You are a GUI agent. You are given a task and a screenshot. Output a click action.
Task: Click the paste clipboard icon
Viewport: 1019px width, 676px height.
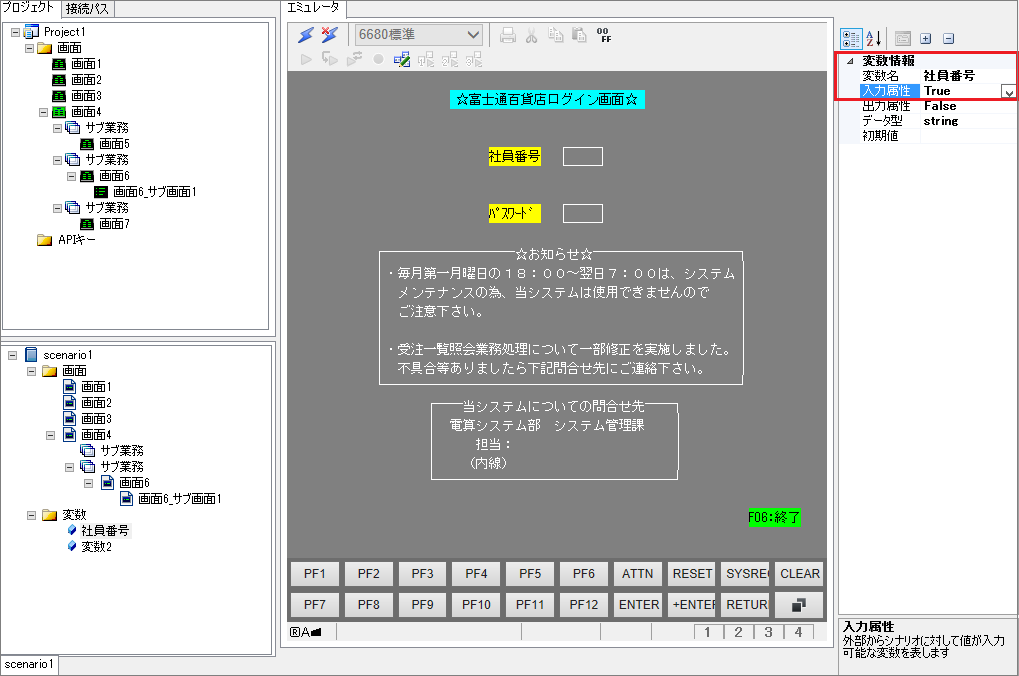tap(579, 35)
